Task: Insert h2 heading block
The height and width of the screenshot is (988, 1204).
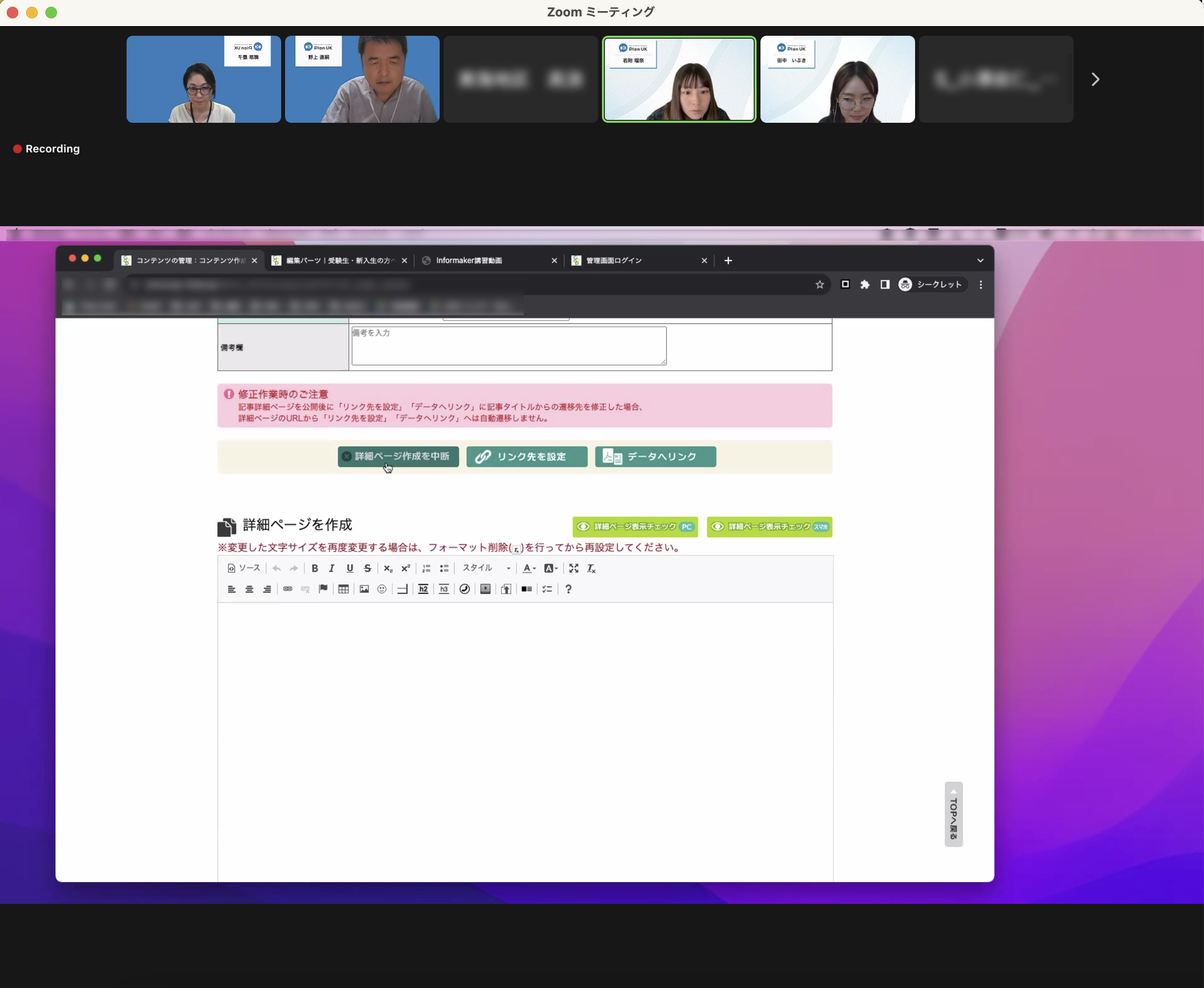Action: click(x=423, y=589)
